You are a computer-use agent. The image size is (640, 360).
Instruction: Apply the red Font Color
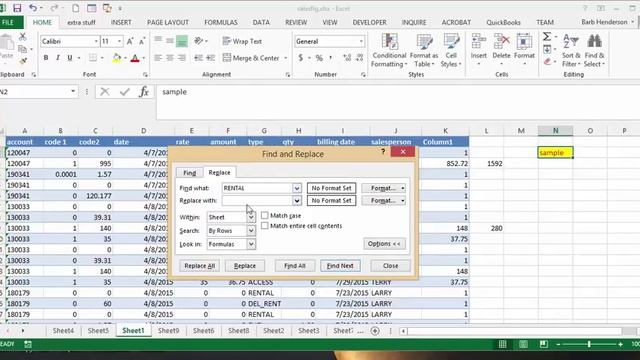[x=135, y=58]
